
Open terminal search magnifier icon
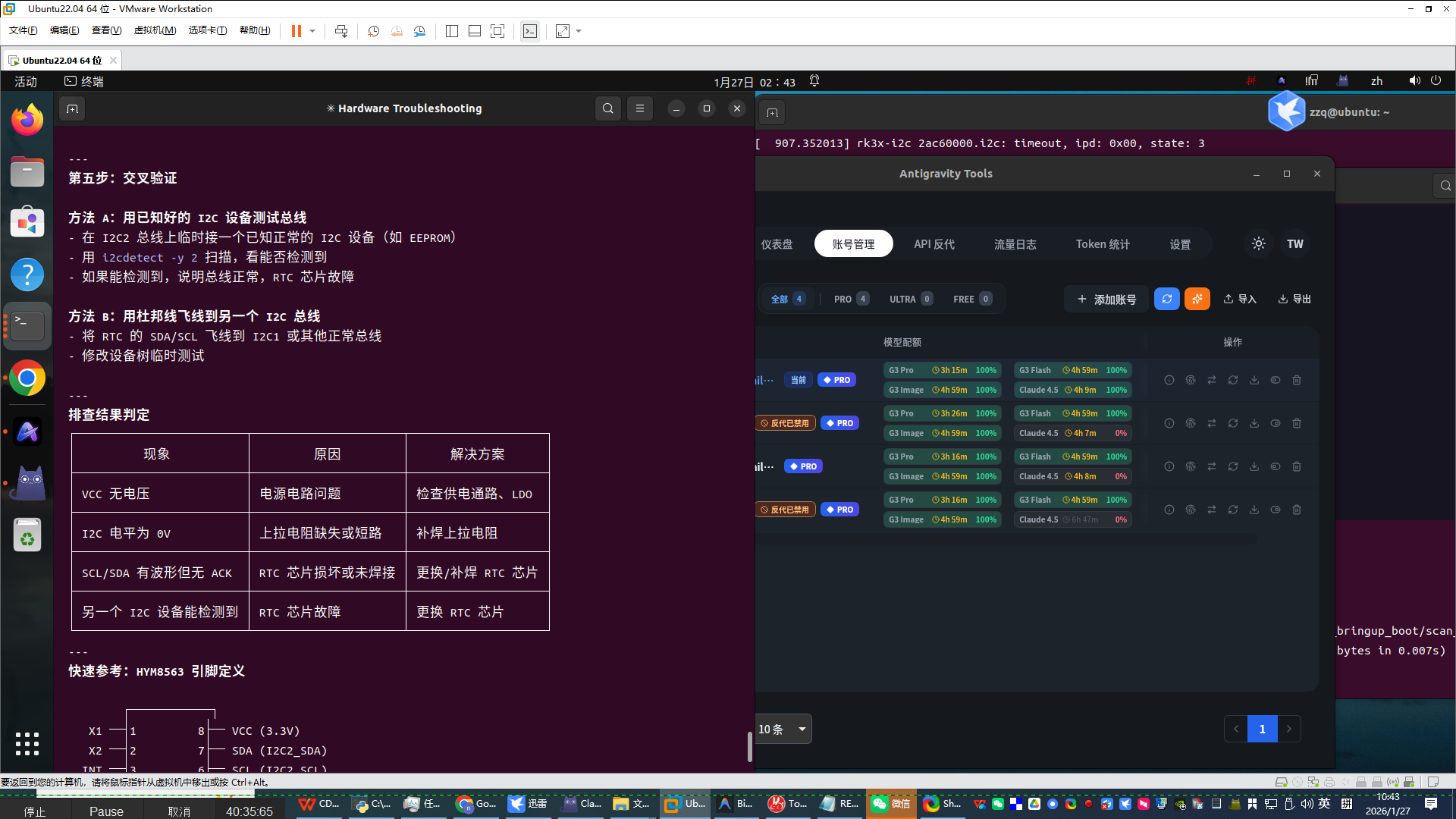click(607, 108)
